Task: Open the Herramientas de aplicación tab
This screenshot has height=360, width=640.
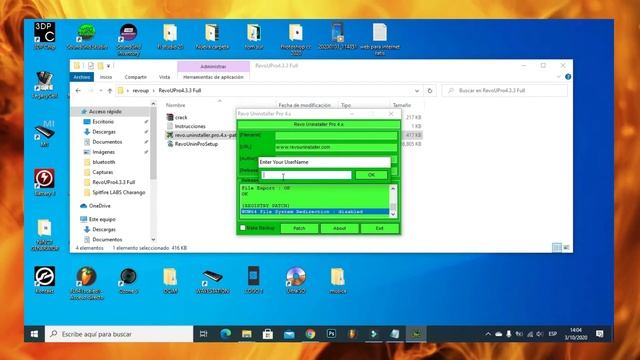Action: point(213,77)
